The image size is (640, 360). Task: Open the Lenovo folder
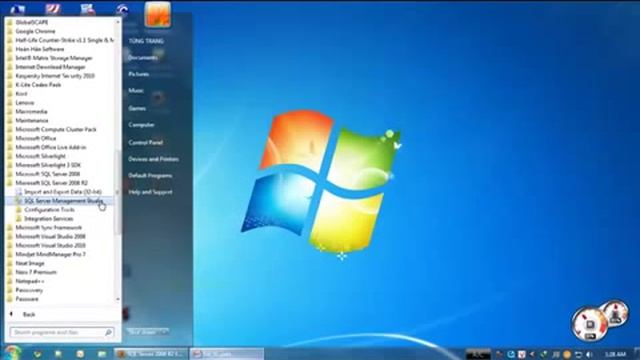point(24,102)
